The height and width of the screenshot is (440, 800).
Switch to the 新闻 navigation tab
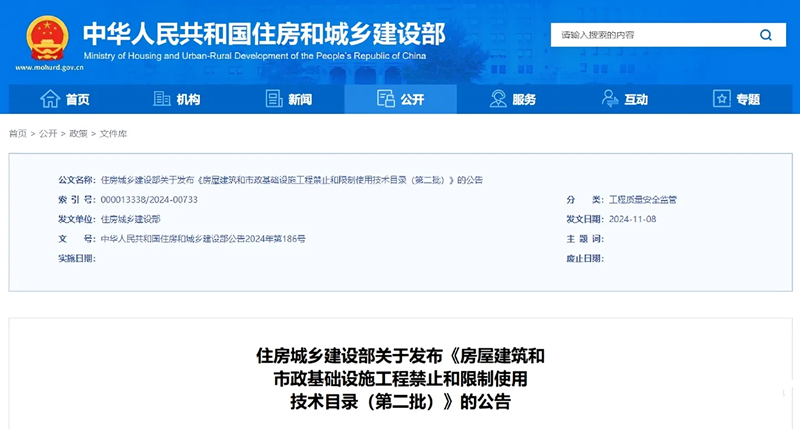300,100
